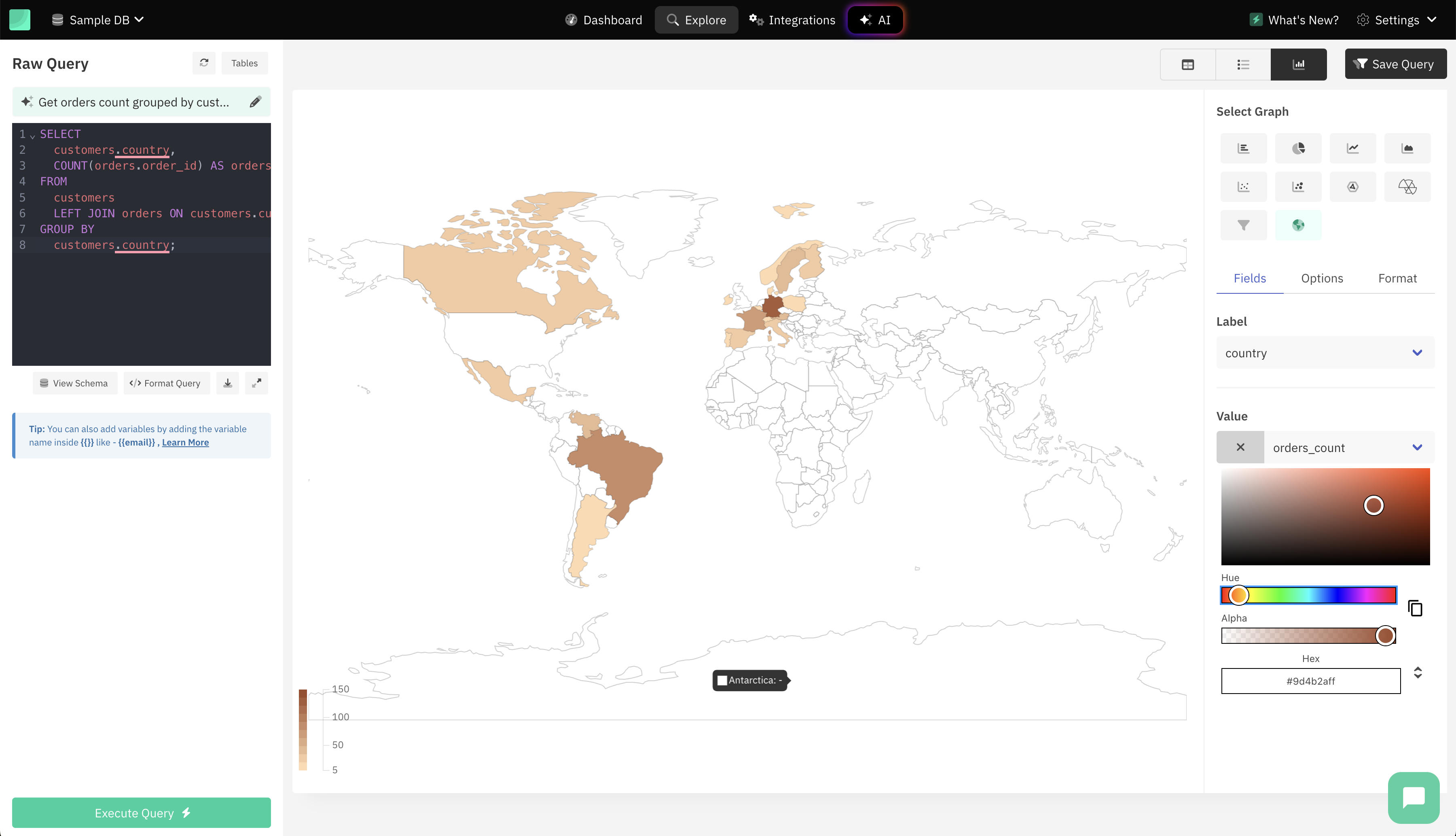Switch to table view of results
Screen dimensions: 1456x836
(x=1187, y=64)
